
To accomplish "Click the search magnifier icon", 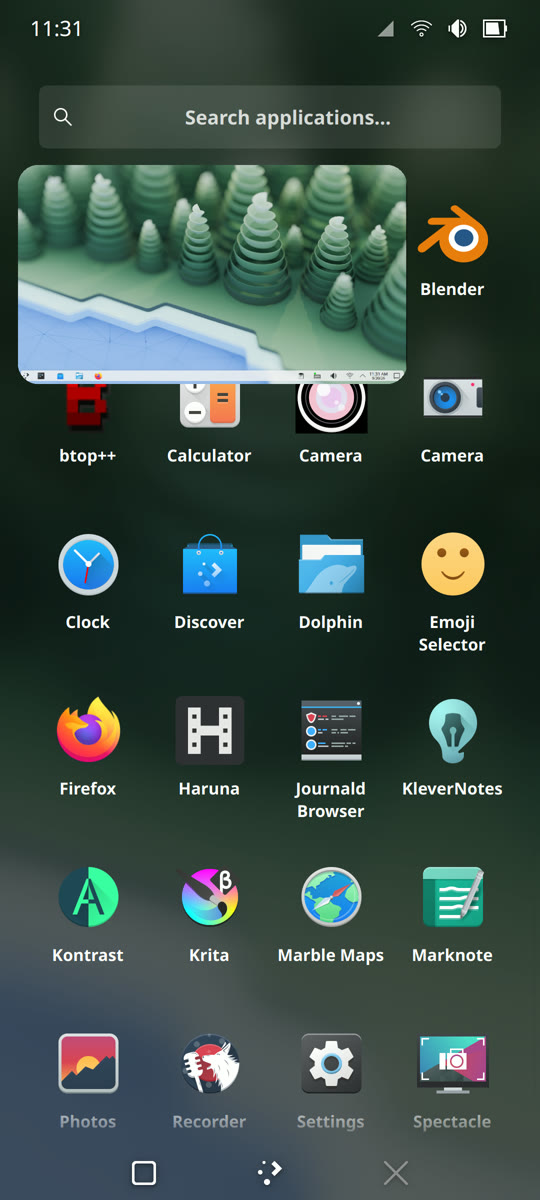I will pos(63,117).
